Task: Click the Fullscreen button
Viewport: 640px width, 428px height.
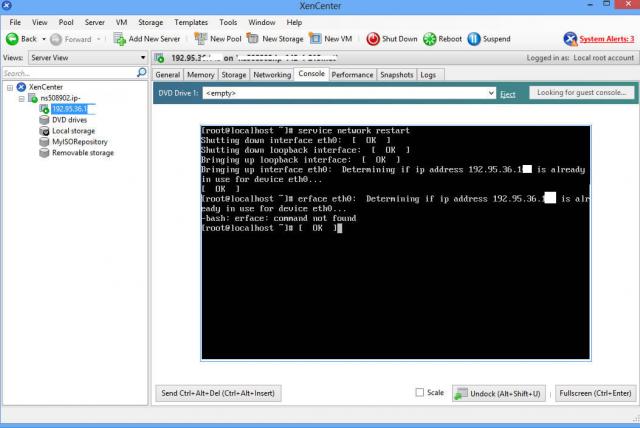Action: (x=596, y=393)
